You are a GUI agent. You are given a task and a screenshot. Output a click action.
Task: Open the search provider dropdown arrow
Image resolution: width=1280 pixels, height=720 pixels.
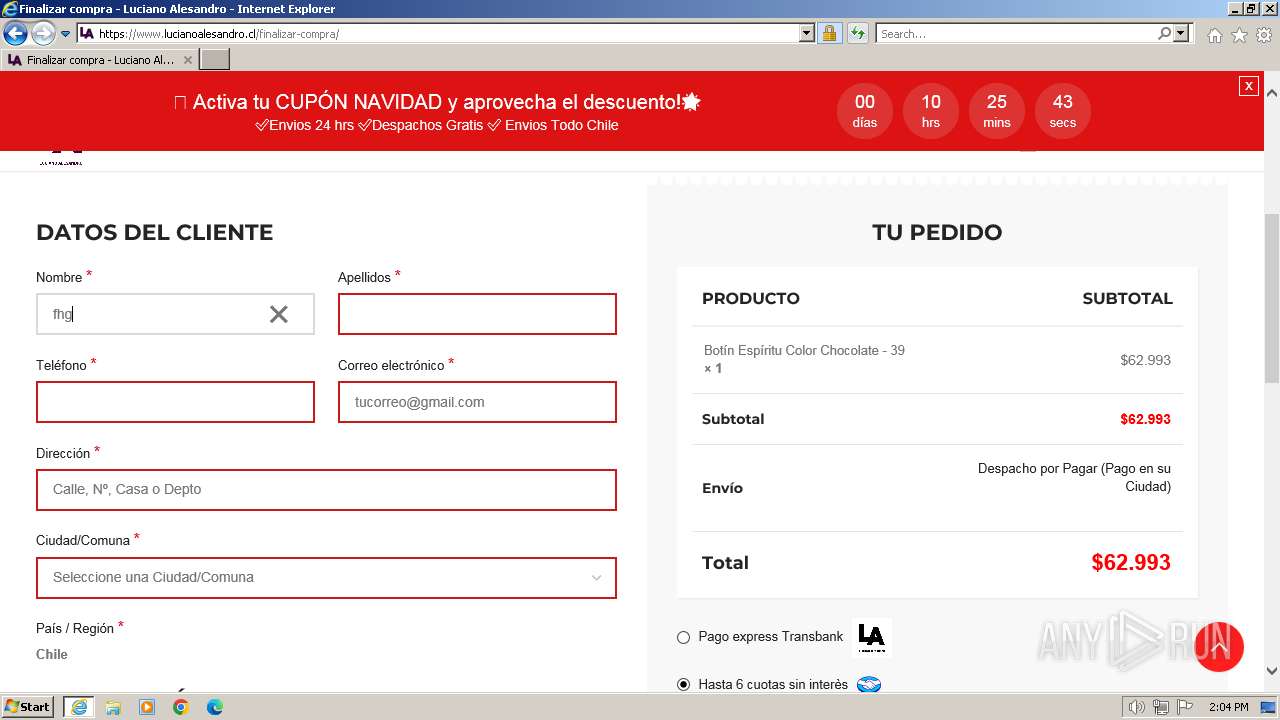pos(1181,33)
